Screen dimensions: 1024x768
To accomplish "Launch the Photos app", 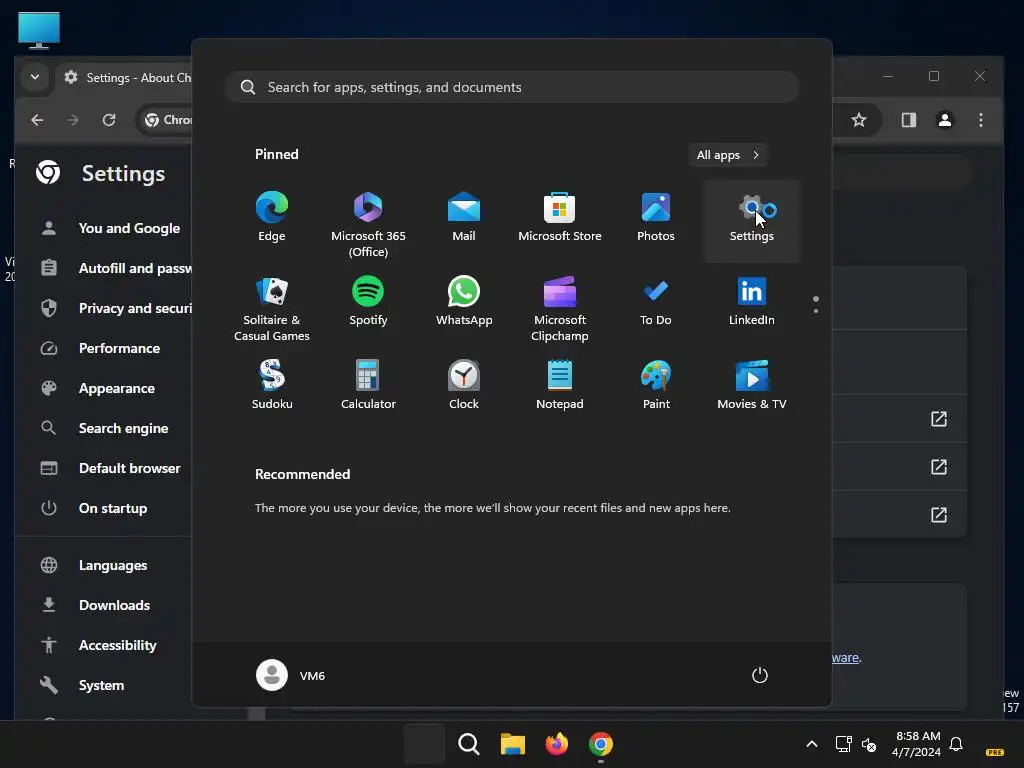I will 656,219.
